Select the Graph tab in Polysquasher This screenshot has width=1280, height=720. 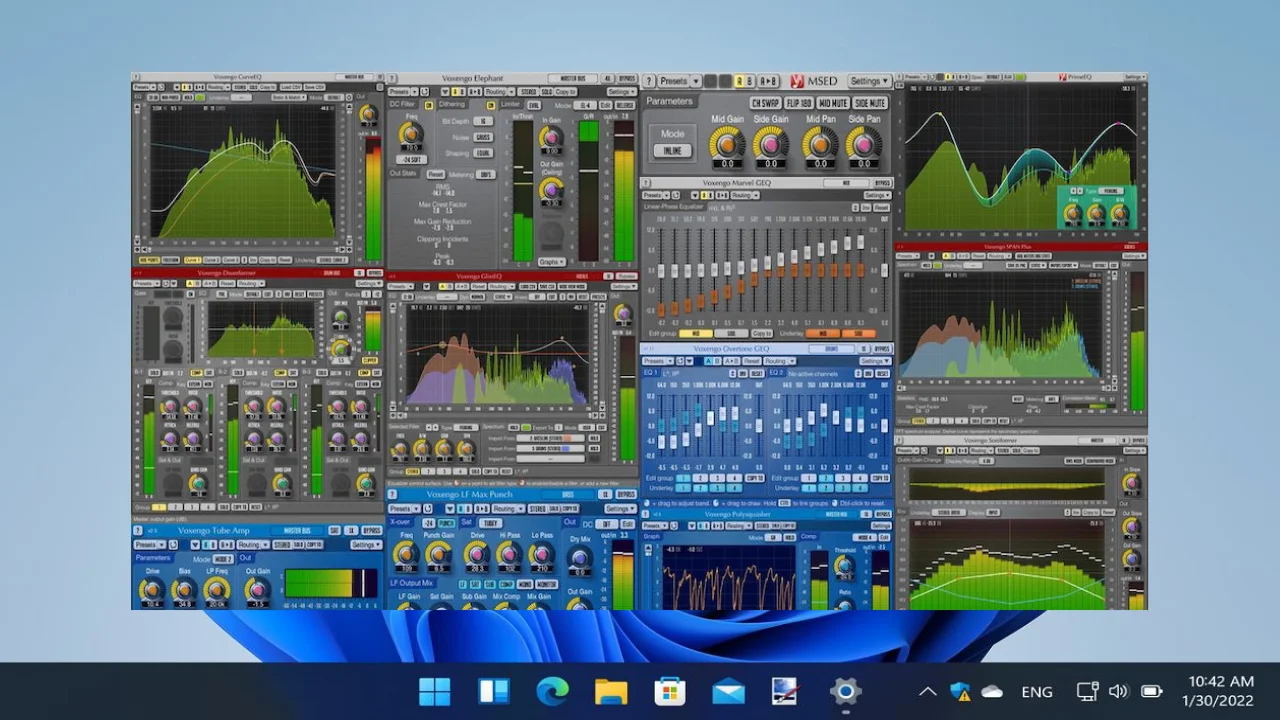651,537
